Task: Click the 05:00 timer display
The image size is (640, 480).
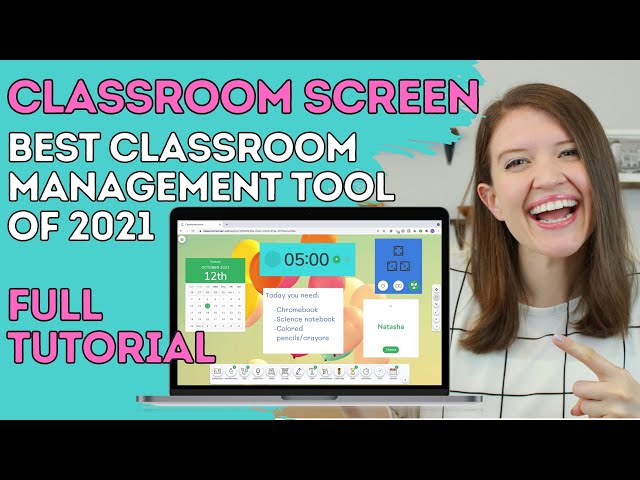Action: pyautogui.click(x=307, y=260)
